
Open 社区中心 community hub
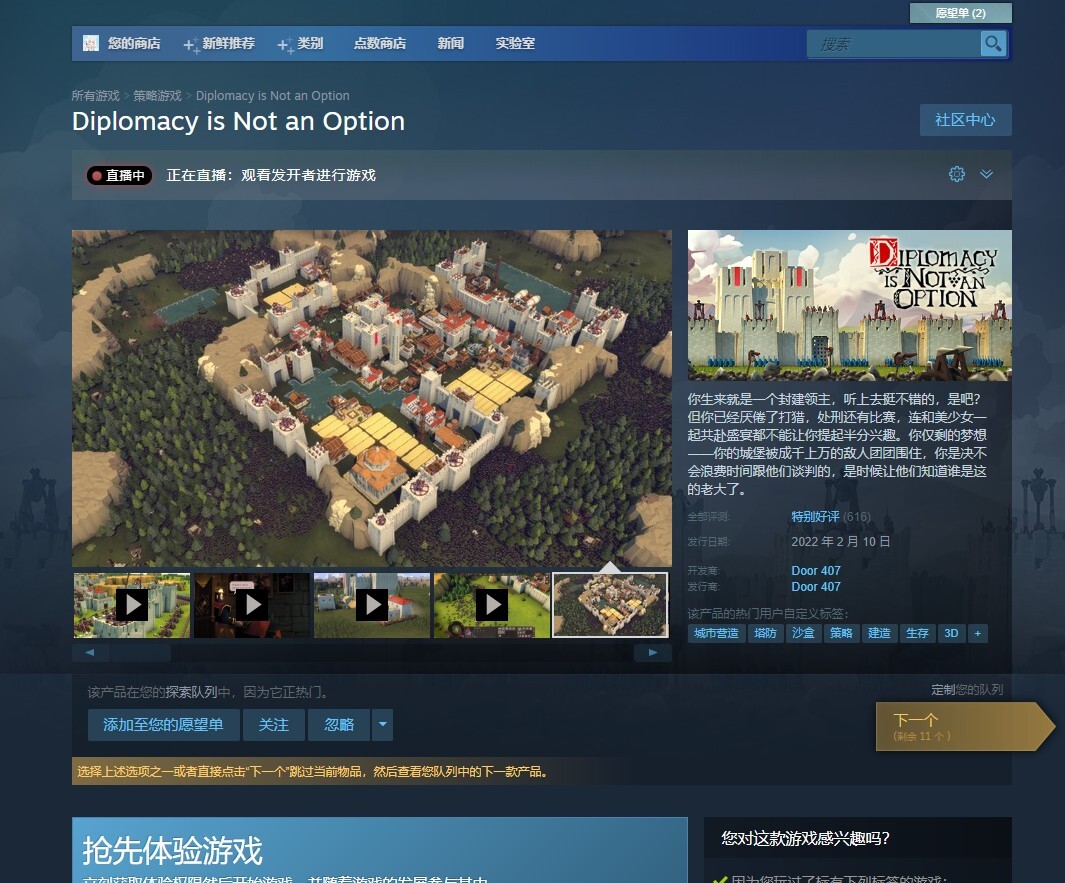pos(965,120)
